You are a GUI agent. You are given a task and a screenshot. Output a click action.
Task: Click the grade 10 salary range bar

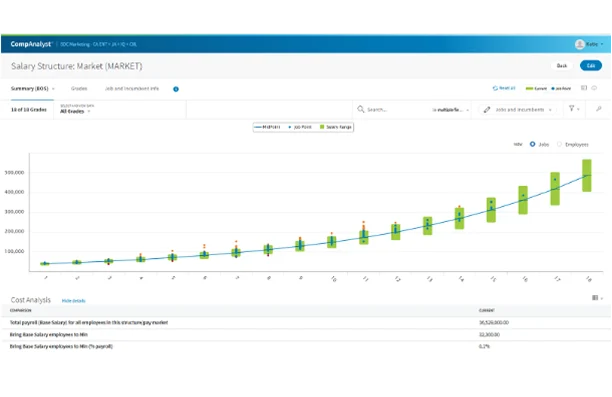point(332,242)
